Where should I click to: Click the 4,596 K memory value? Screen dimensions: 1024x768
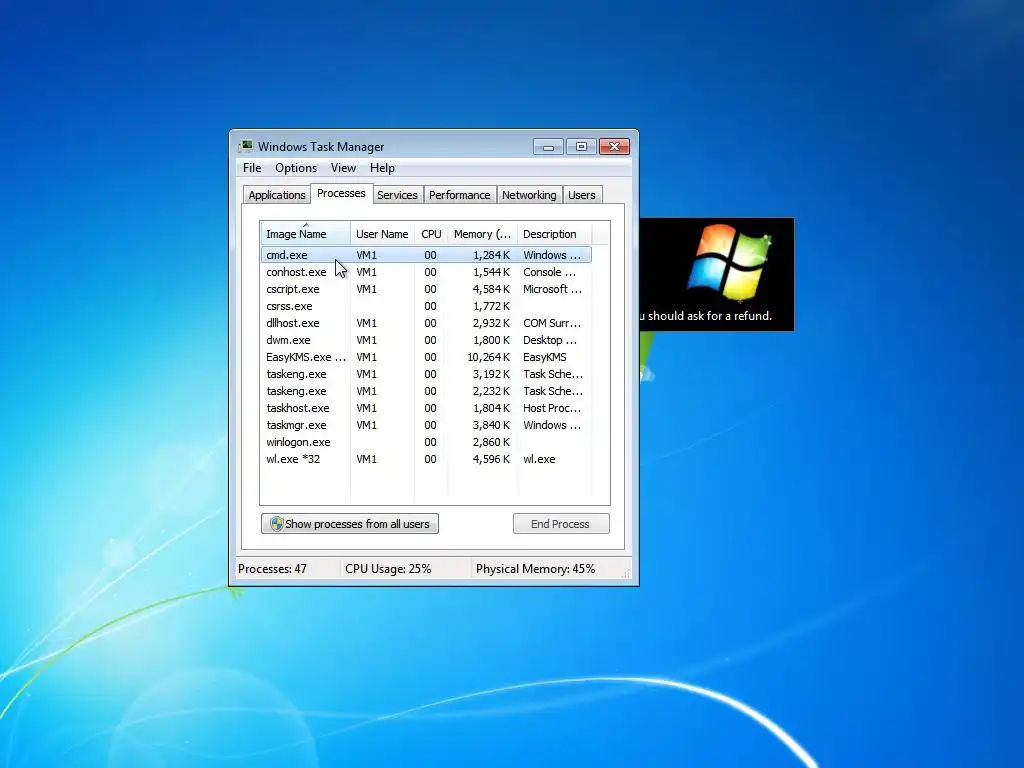pyautogui.click(x=491, y=458)
